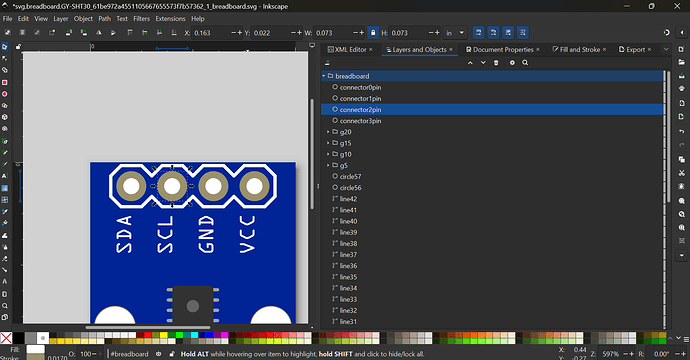Open the units dropdown showing in
This screenshot has height=360, width=690.
[x=455, y=33]
